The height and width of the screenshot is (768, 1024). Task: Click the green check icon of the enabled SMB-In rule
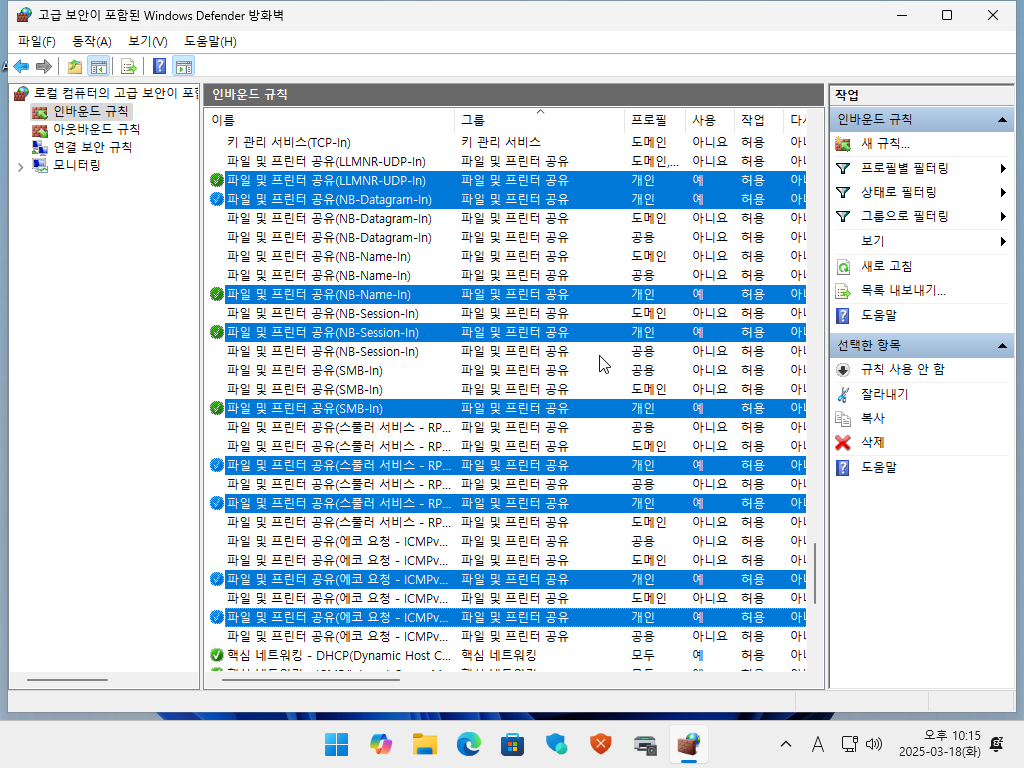[217, 408]
